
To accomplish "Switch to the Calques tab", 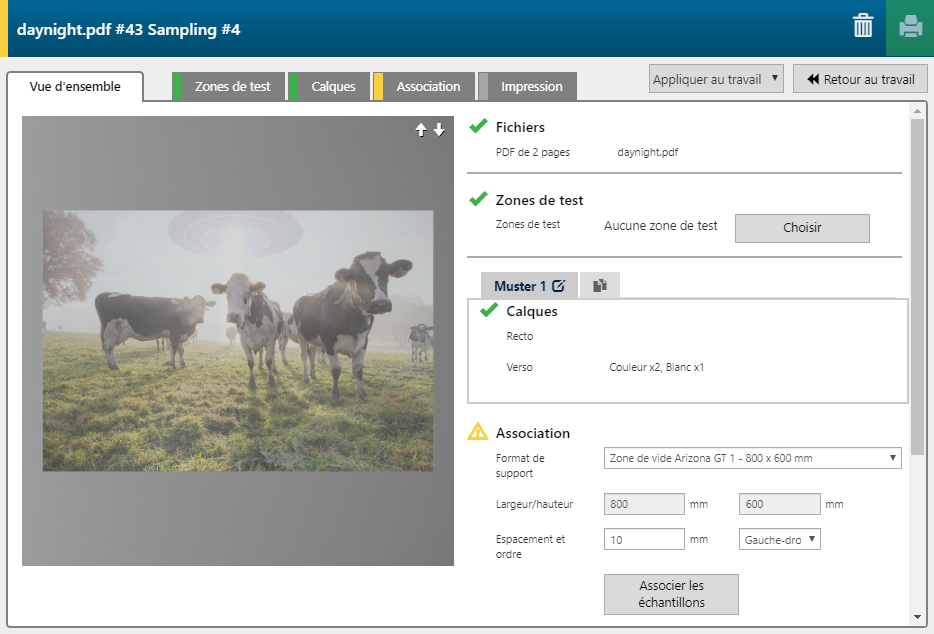I will [332, 87].
